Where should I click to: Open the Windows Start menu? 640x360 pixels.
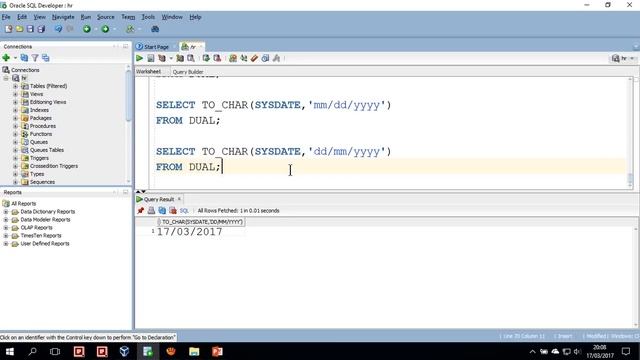point(9,351)
